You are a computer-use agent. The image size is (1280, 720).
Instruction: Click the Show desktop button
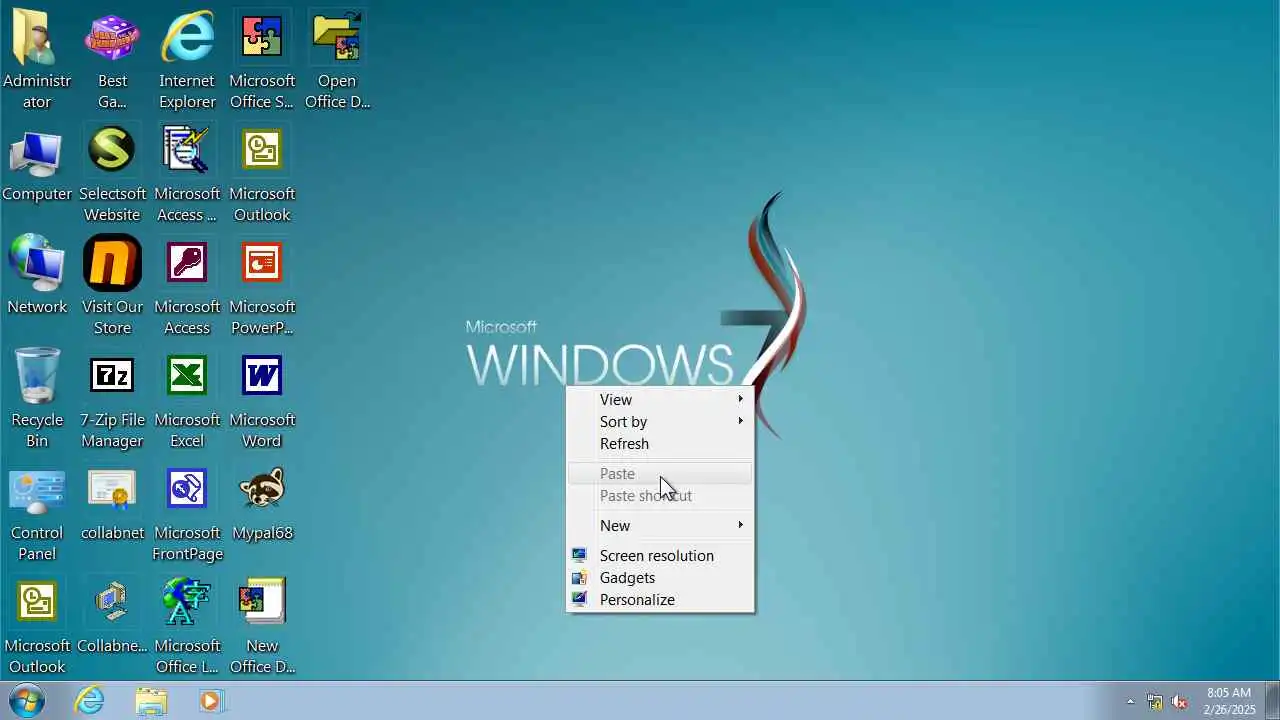click(x=1272, y=701)
